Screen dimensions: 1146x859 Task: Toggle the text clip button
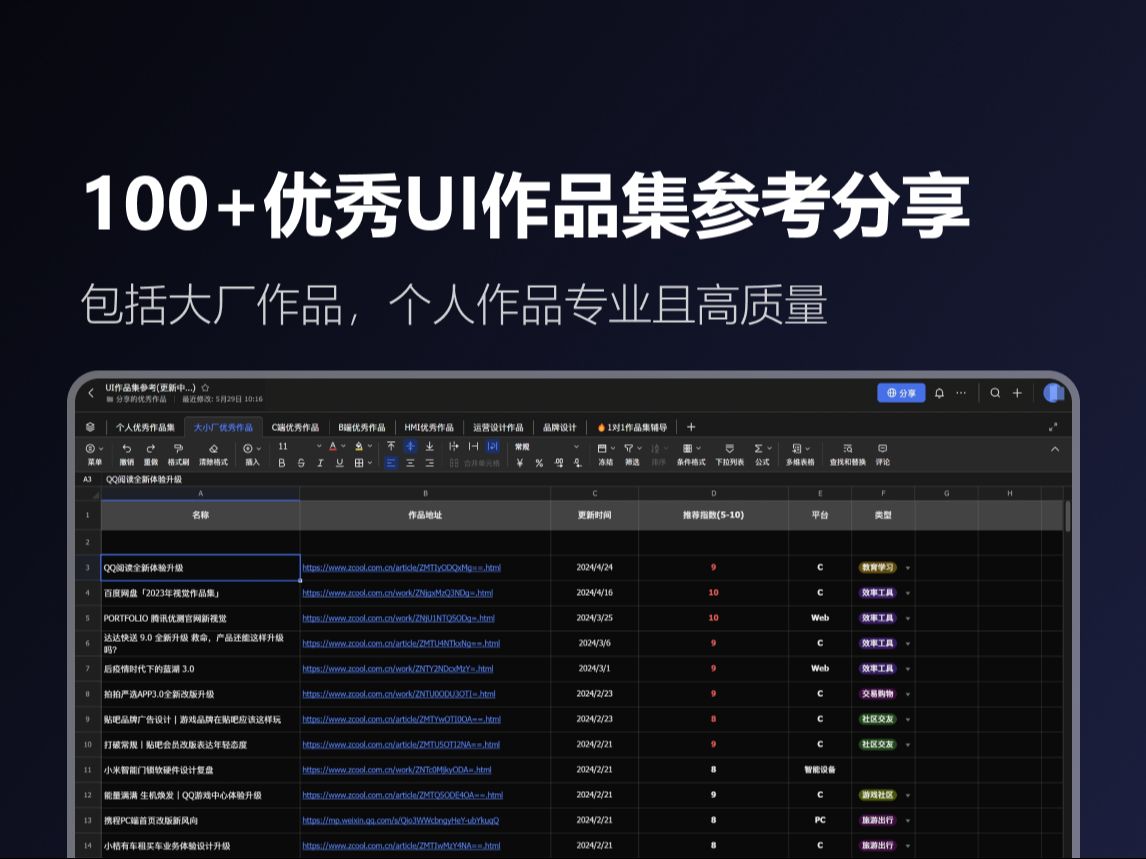(473, 446)
